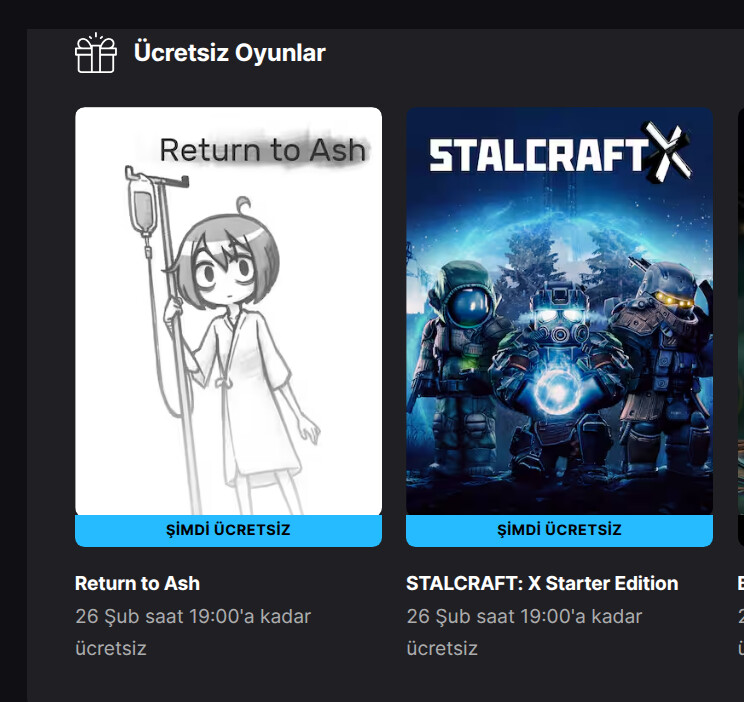Select the Return to Ash game title

point(138,583)
